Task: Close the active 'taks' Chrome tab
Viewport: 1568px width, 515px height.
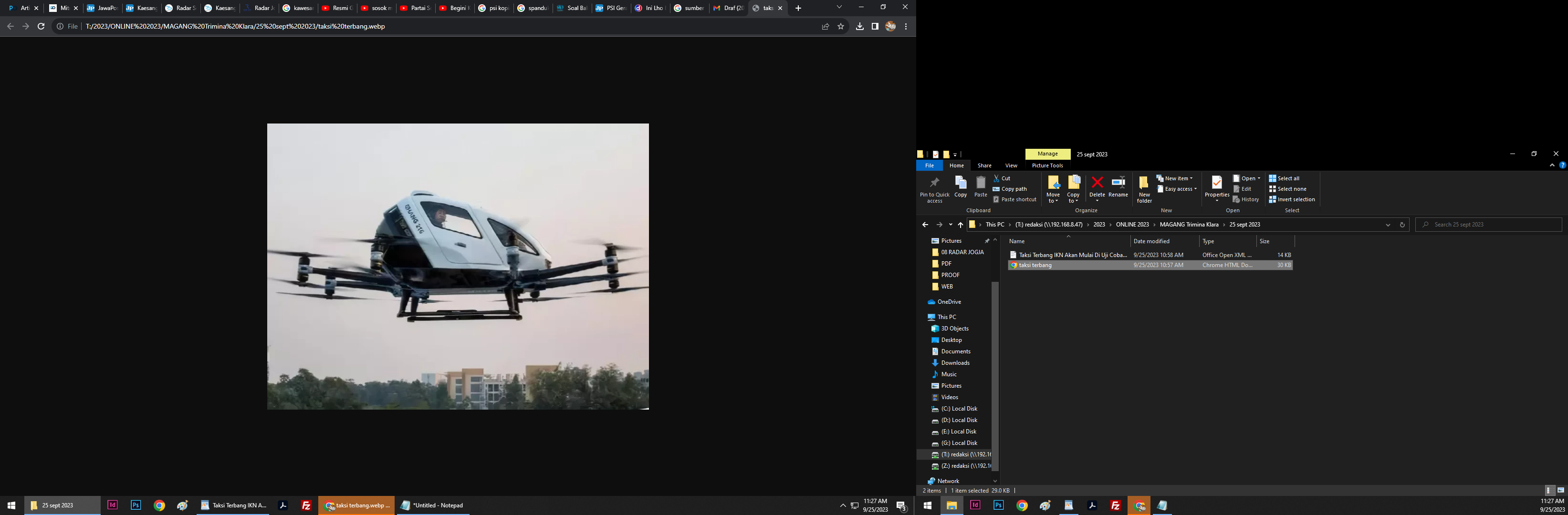Action: tap(780, 8)
